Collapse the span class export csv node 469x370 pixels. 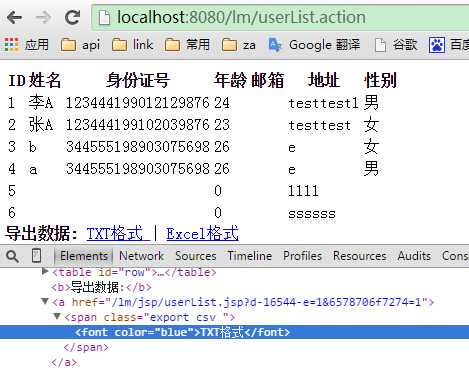pos(57,316)
